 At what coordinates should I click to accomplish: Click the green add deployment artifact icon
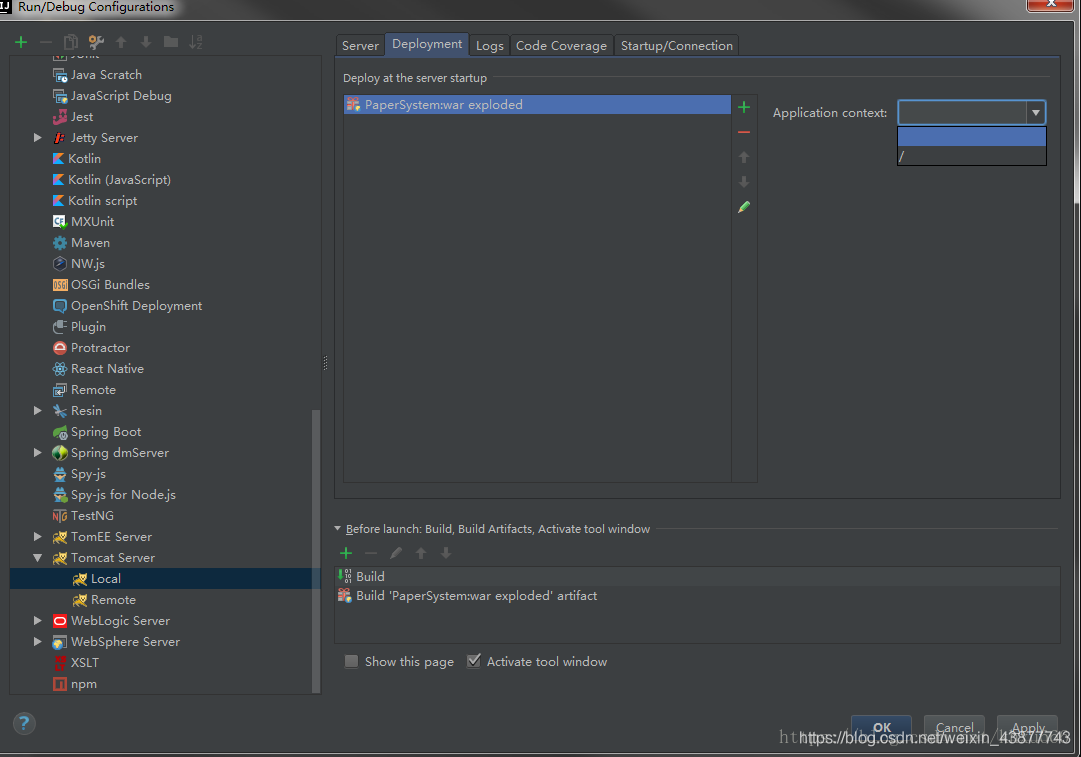click(x=743, y=107)
